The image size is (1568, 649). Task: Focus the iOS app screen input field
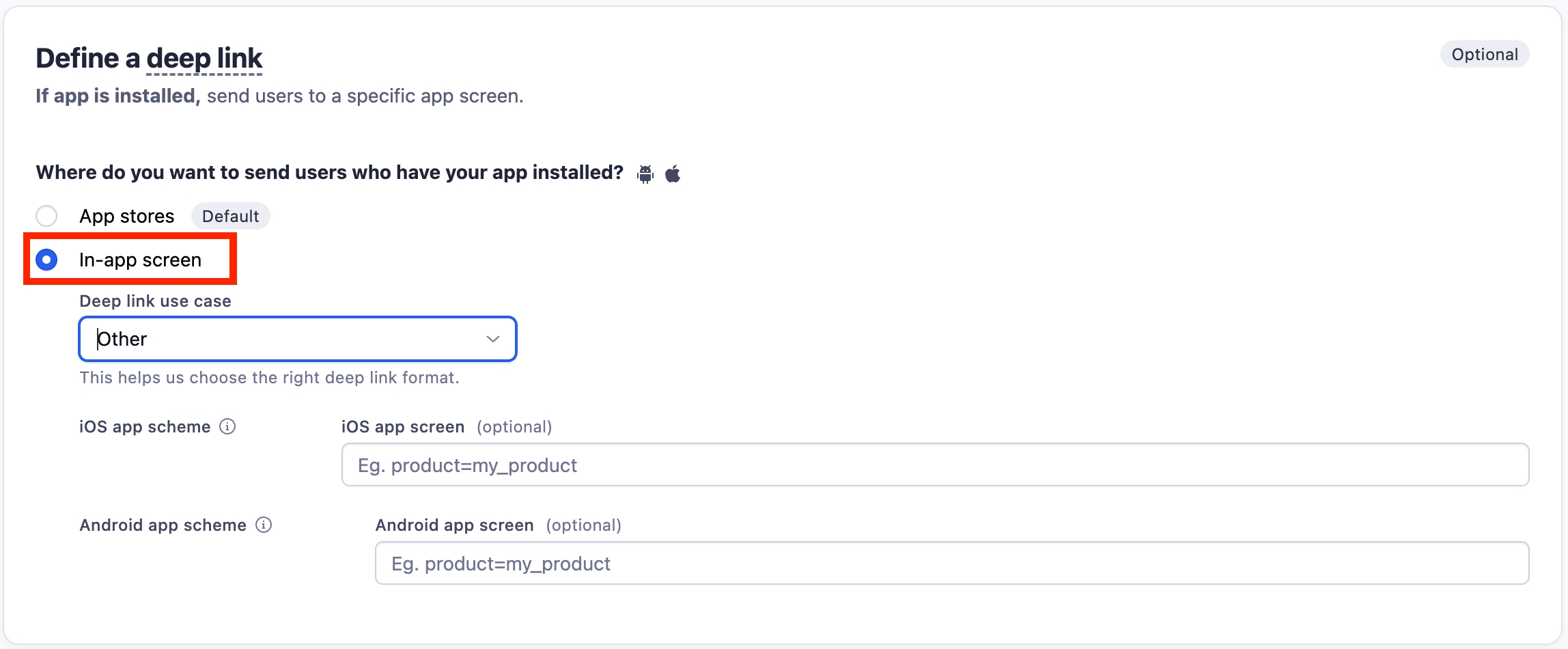point(934,465)
